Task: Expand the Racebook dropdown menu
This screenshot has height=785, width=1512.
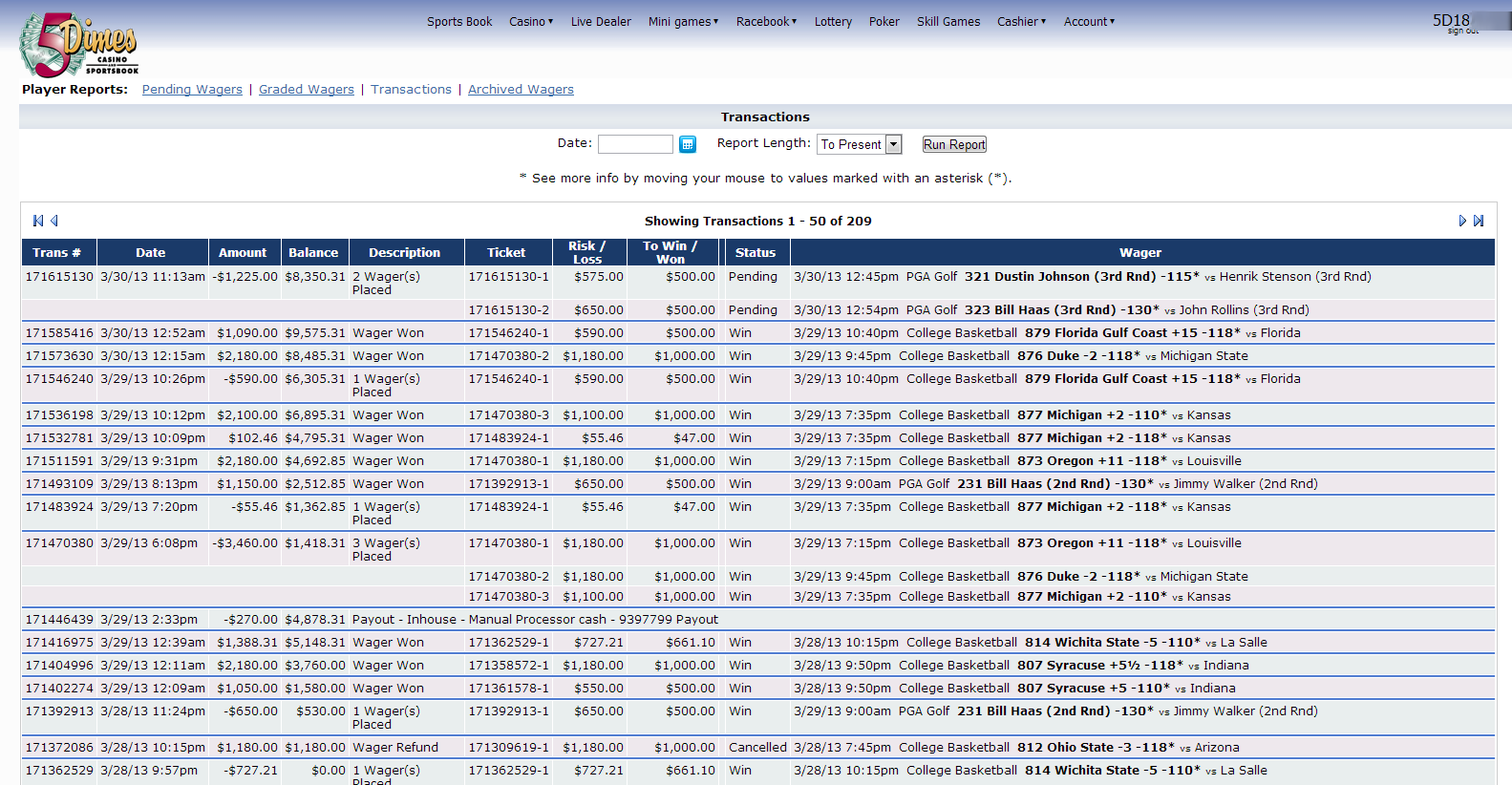Action: click(766, 22)
